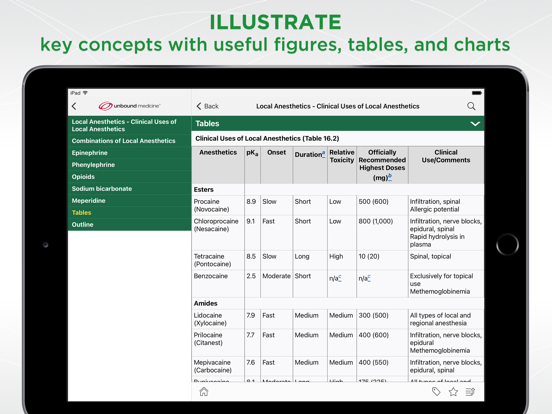Screen dimensions: 552x414
Task: Select the Meperidine section
Action: pyautogui.click(x=130, y=201)
